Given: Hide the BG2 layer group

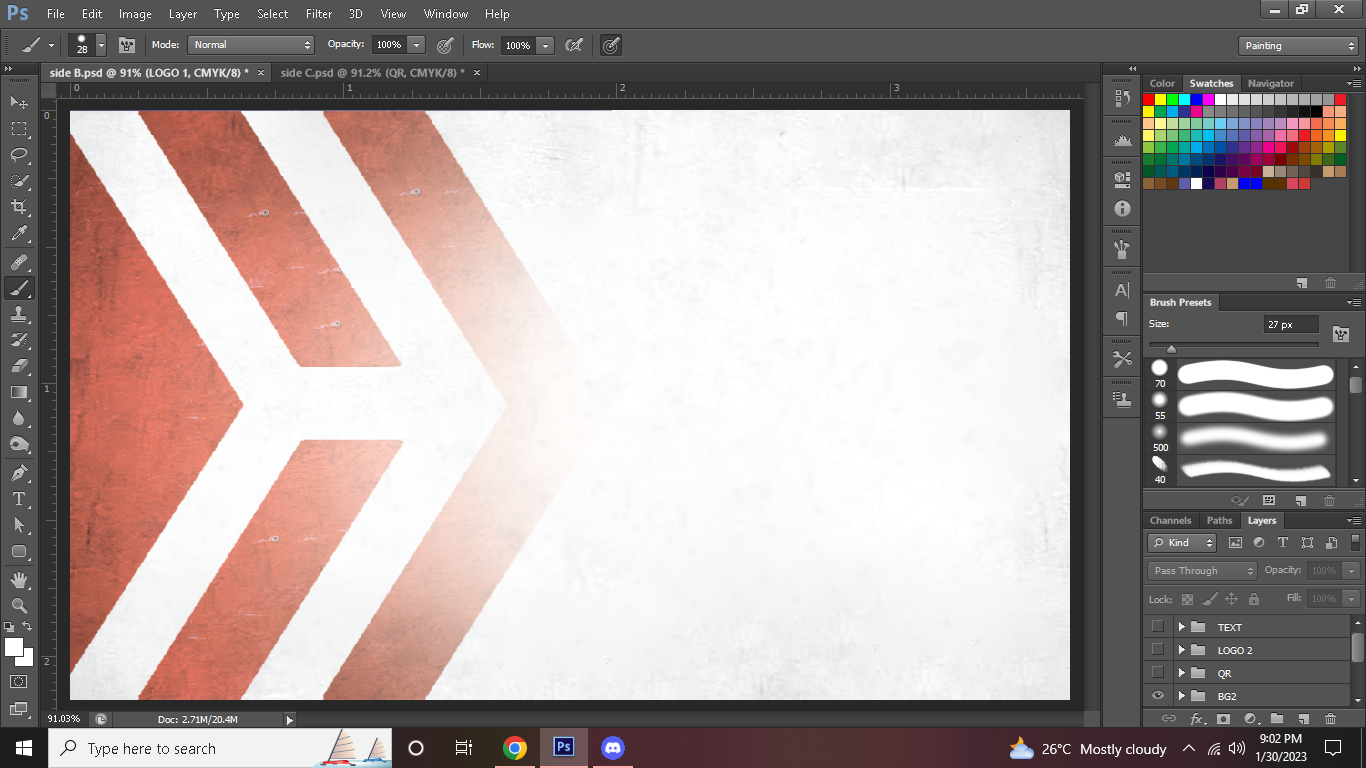Looking at the screenshot, I should coord(1158,696).
